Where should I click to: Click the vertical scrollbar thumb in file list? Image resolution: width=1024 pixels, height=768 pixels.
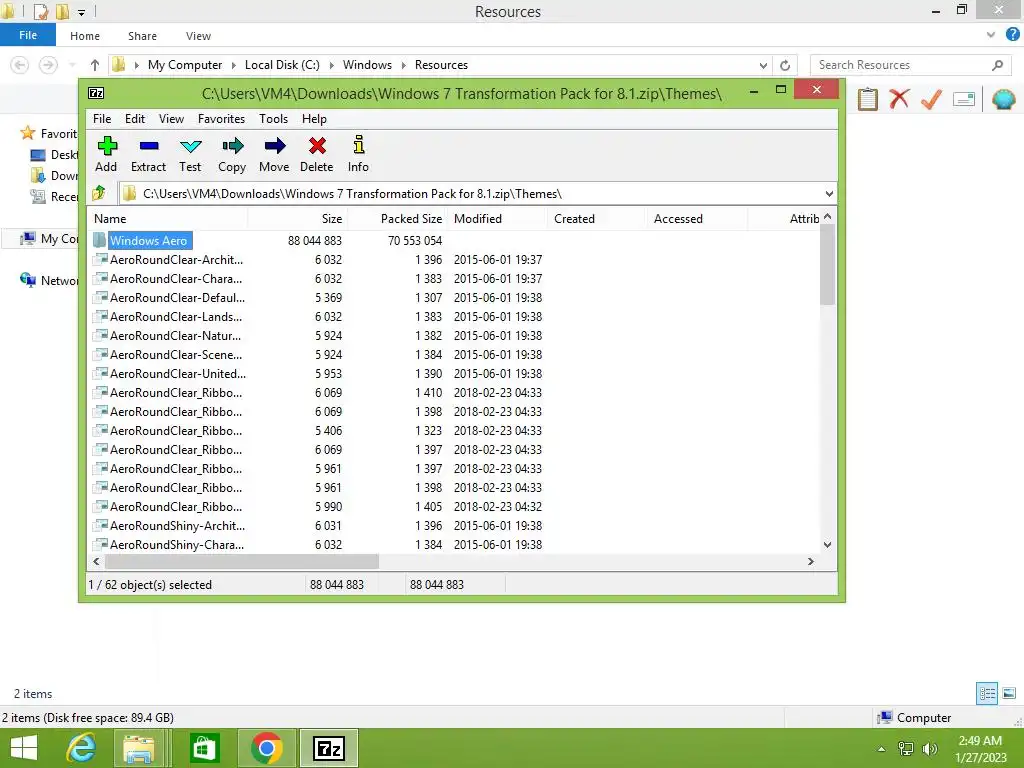pos(827,265)
